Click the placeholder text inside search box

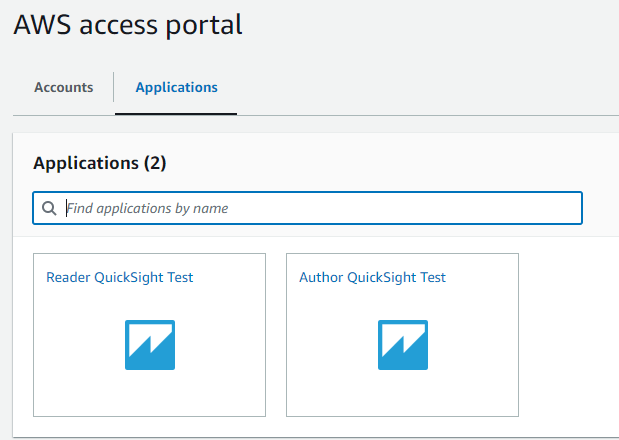tap(147, 208)
